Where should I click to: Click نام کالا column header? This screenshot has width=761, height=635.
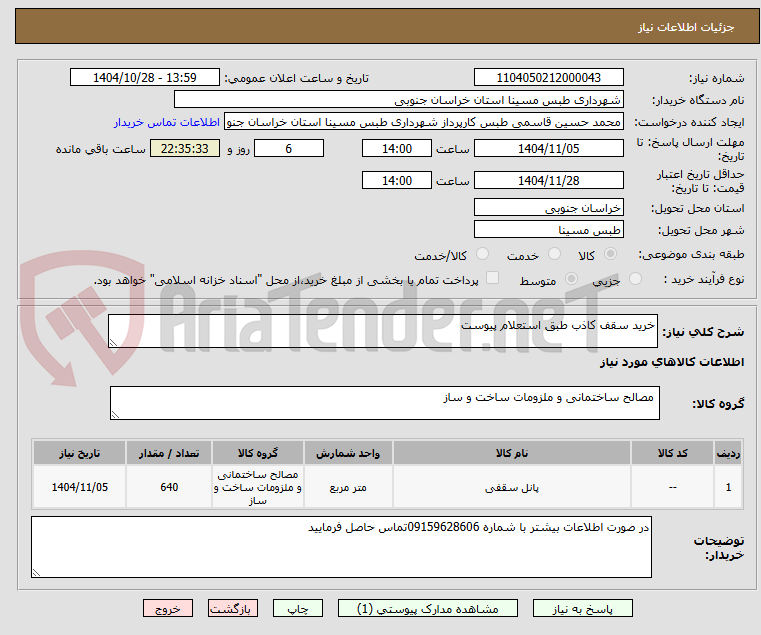pyautogui.click(x=512, y=453)
